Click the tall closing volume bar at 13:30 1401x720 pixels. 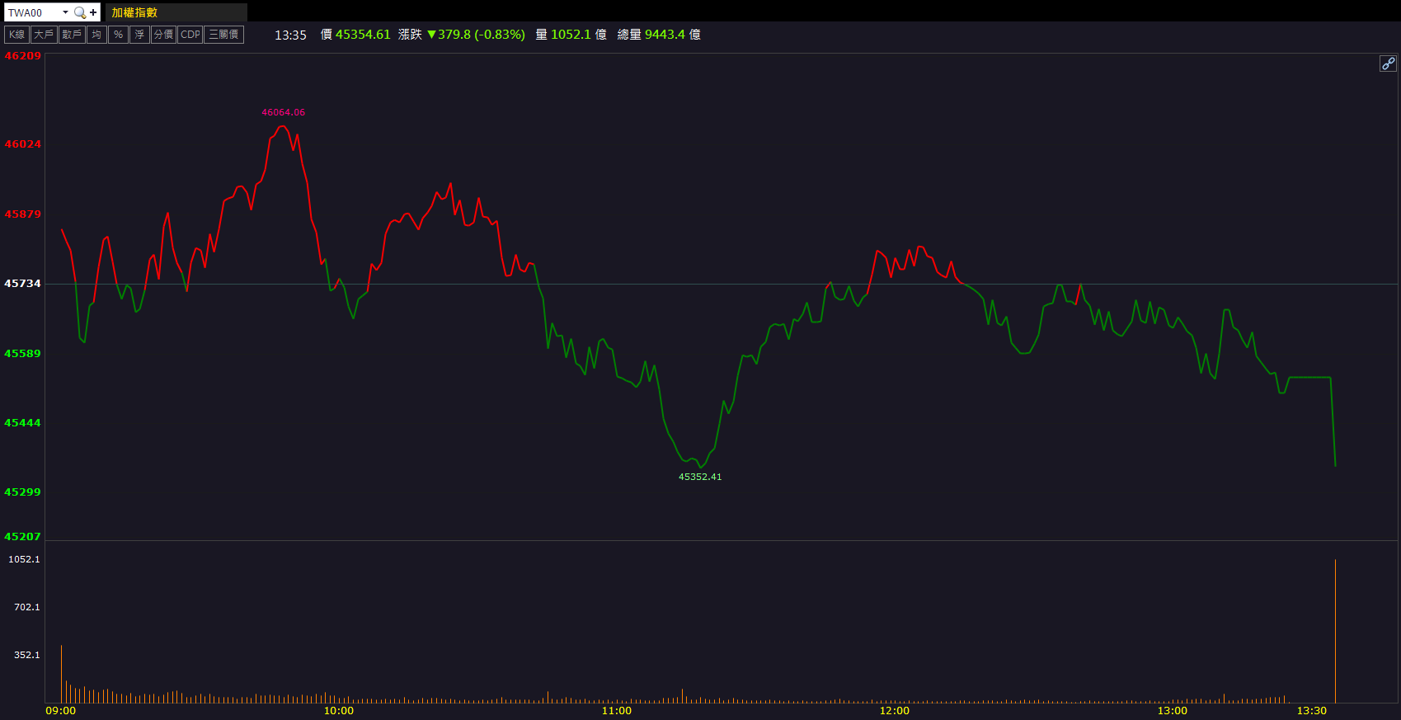pos(1335,631)
